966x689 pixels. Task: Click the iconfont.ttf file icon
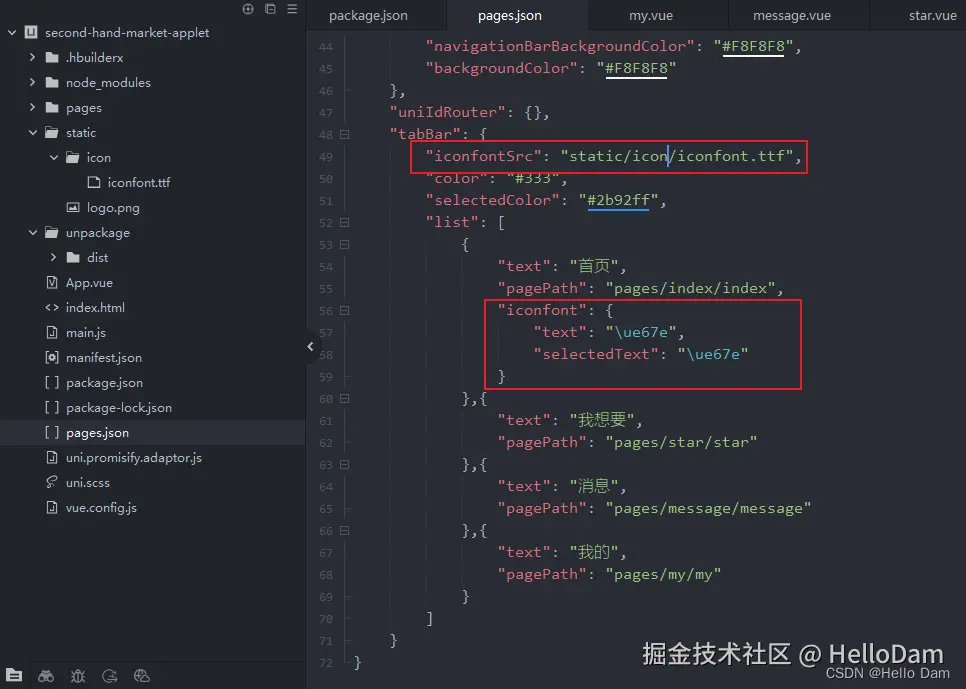pos(94,182)
